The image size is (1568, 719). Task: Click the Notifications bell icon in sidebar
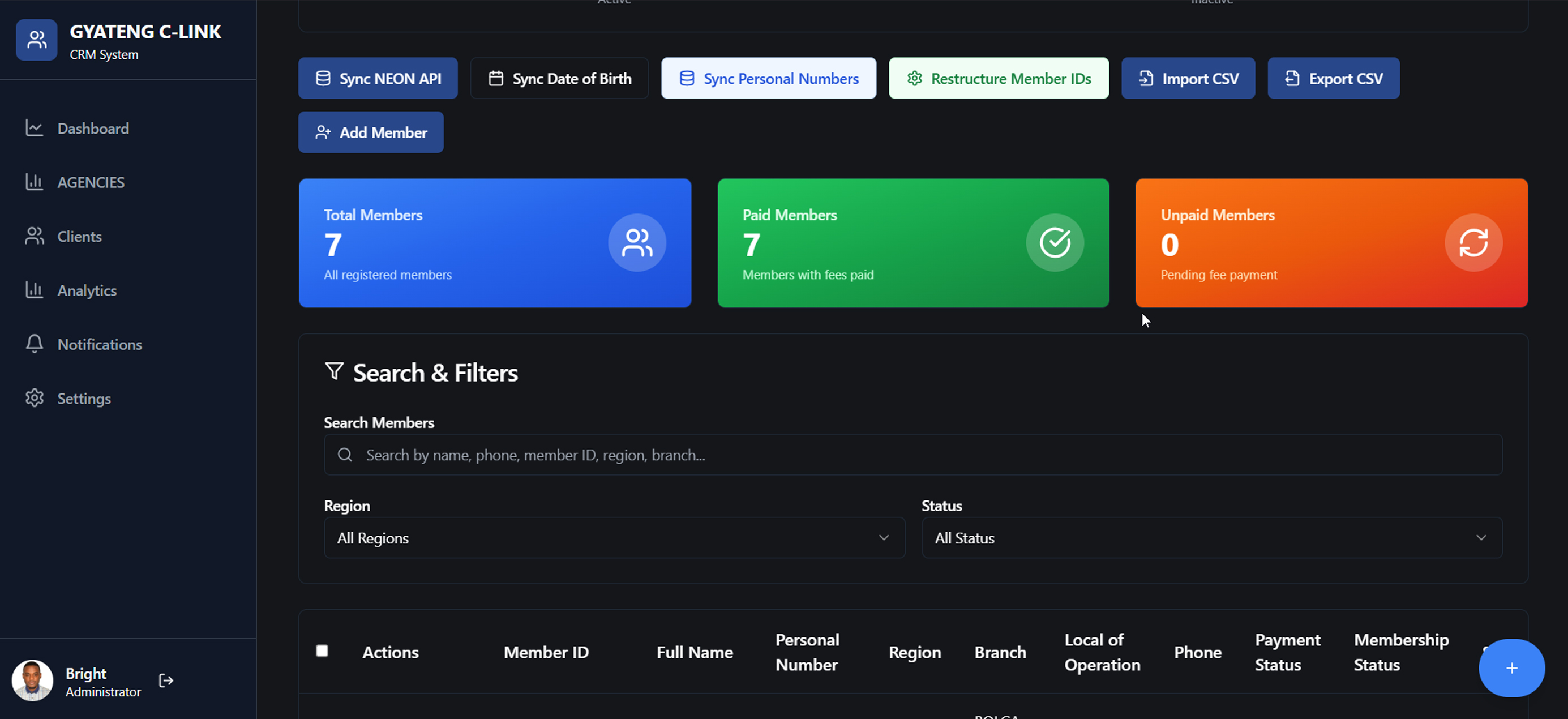point(35,344)
